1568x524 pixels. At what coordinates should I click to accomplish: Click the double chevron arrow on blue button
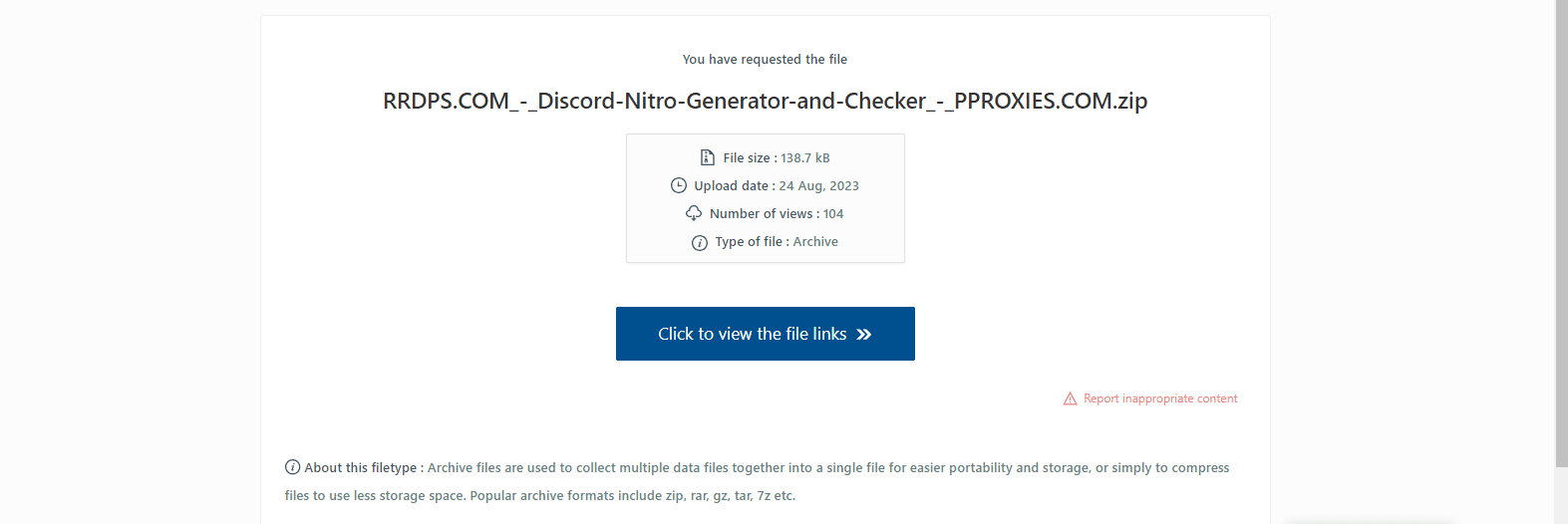(x=864, y=335)
